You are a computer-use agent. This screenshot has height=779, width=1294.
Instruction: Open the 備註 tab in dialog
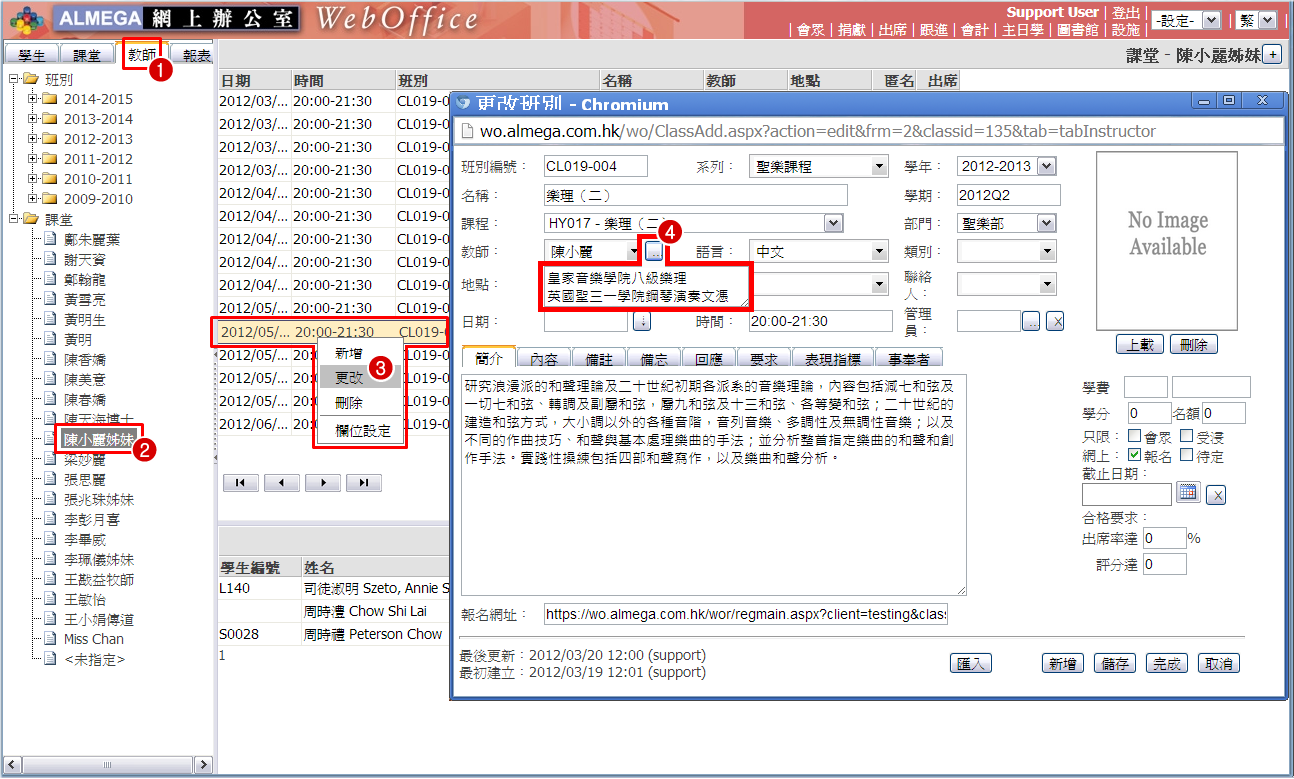[x=599, y=359]
